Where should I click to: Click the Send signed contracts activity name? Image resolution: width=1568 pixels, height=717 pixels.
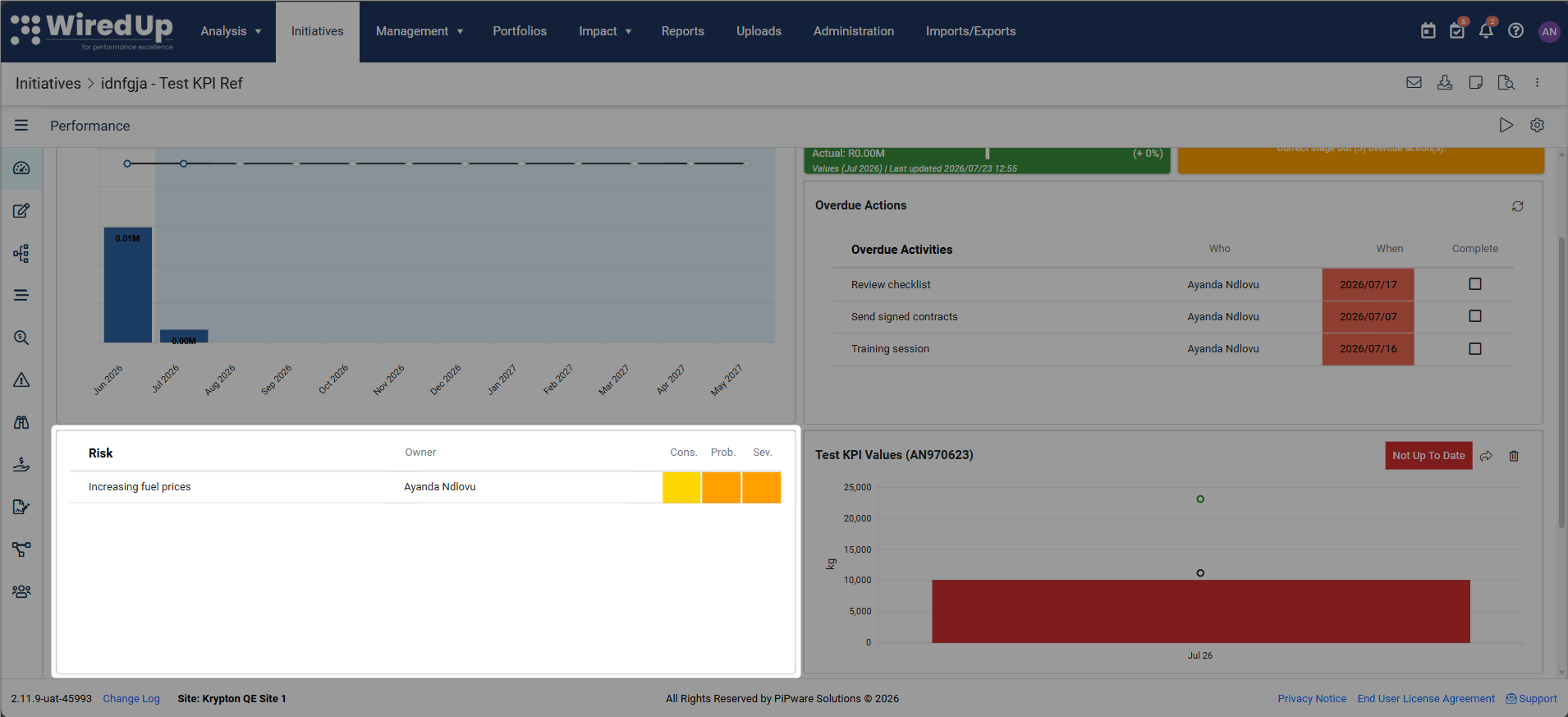click(x=904, y=317)
